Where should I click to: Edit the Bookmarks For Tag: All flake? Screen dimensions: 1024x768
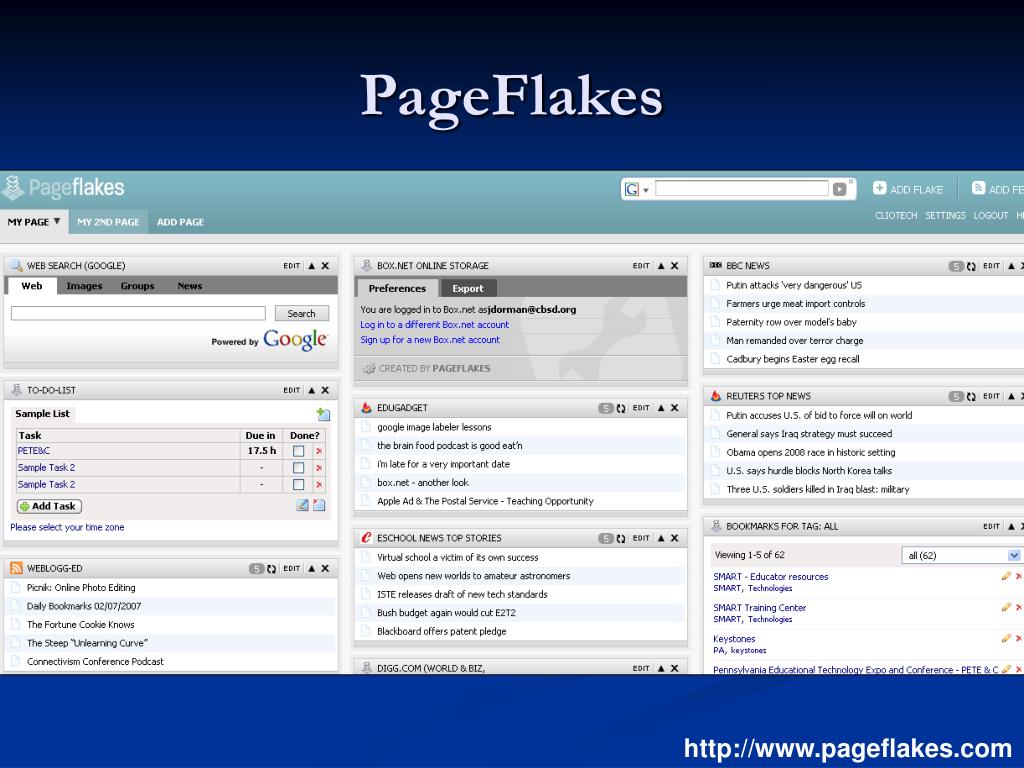click(991, 526)
